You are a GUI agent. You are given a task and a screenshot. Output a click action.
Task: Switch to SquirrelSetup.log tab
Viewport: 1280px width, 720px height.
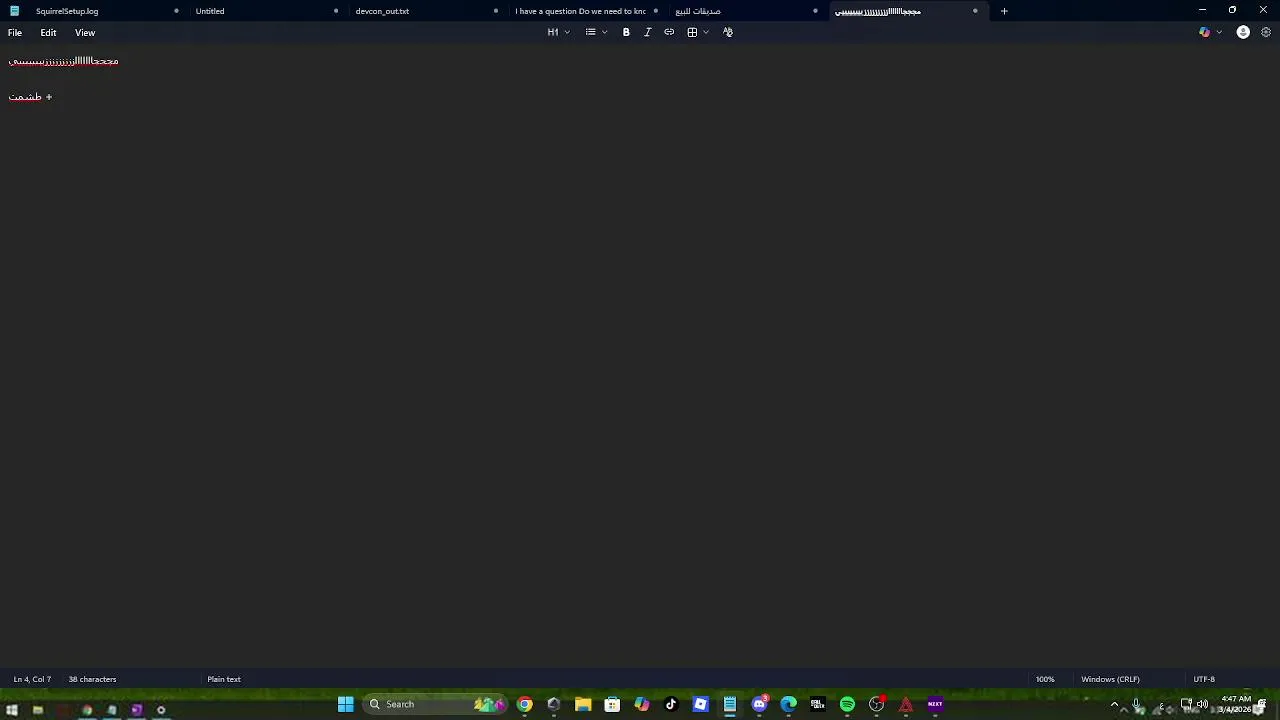(x=67, y=11)
